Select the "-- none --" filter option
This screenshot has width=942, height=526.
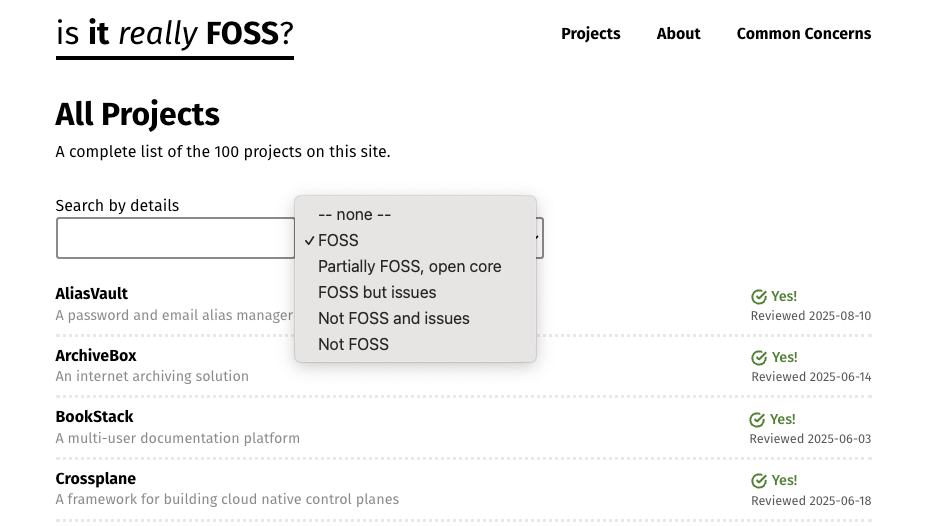point(354,214)
